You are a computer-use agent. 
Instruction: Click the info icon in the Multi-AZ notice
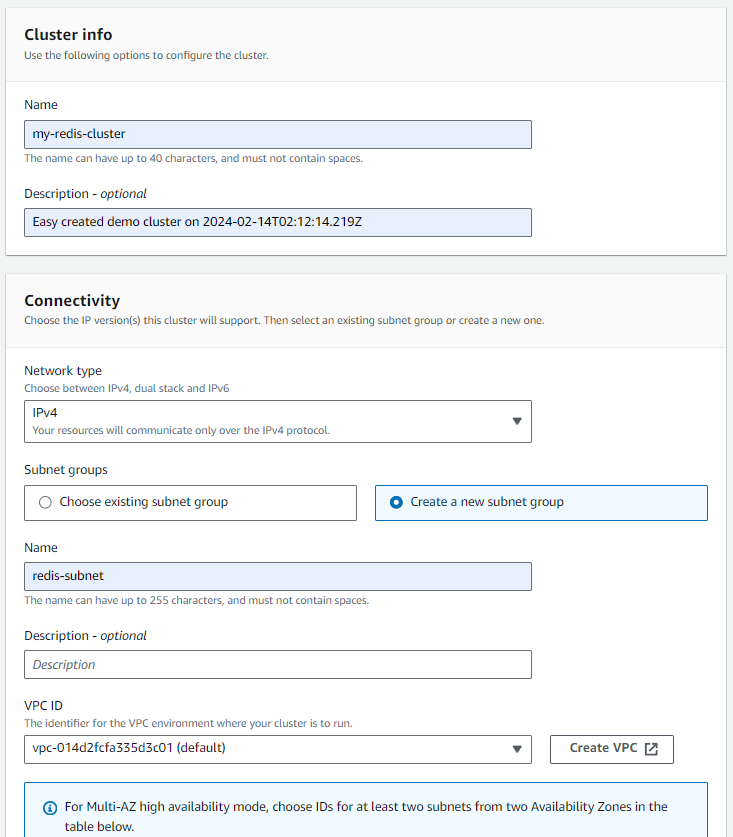point(50,808)
